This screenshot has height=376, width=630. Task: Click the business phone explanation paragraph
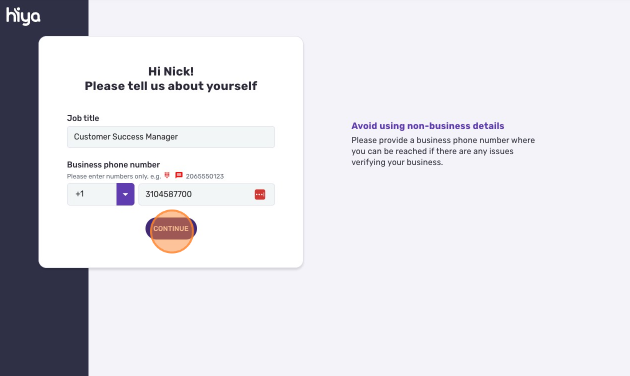click(443, 151)
